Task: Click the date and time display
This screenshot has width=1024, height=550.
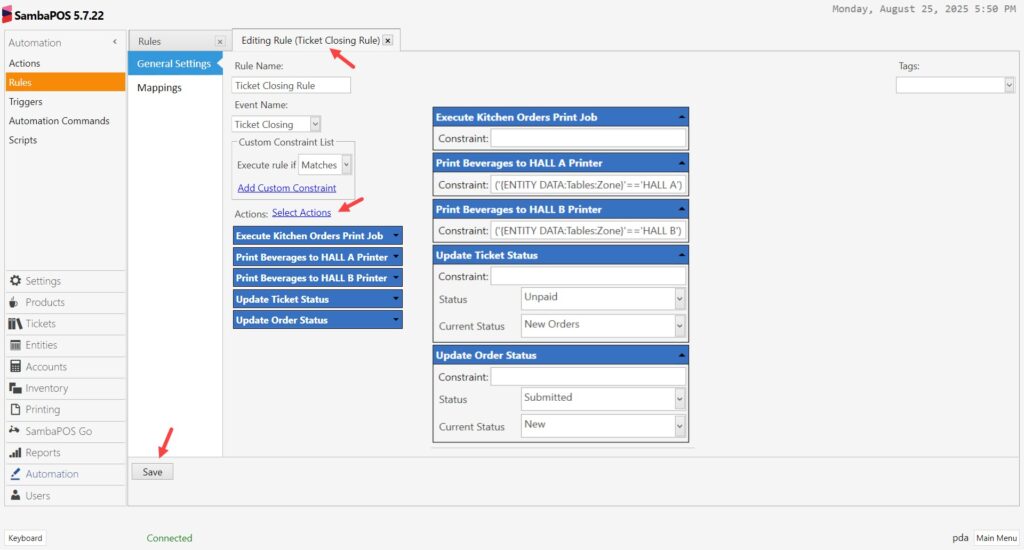Action: tap(923, 9)
